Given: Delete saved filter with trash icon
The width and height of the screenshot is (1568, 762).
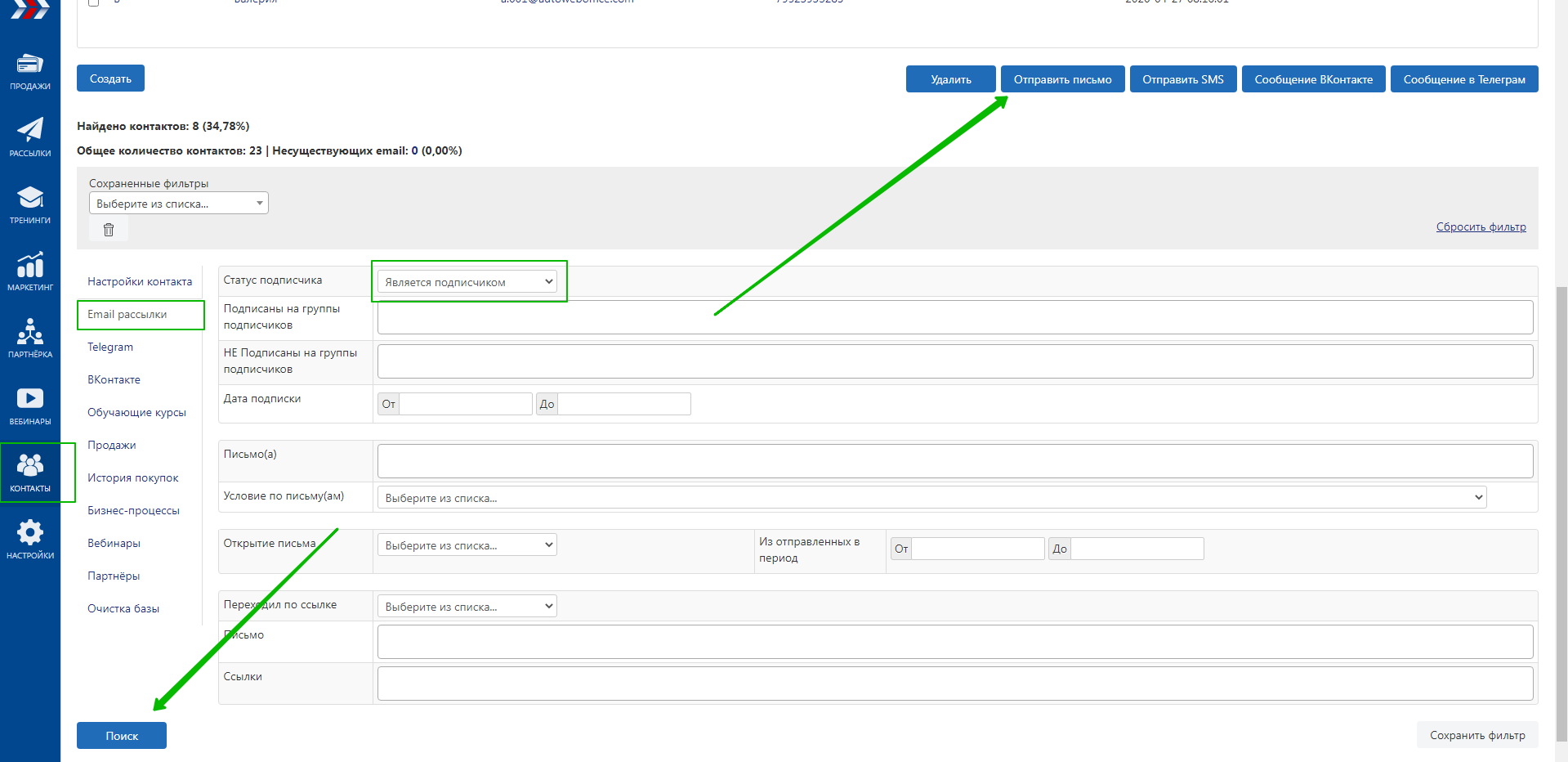Looking at the screenshot, I should pyautogui.click(x=109, y=230).
